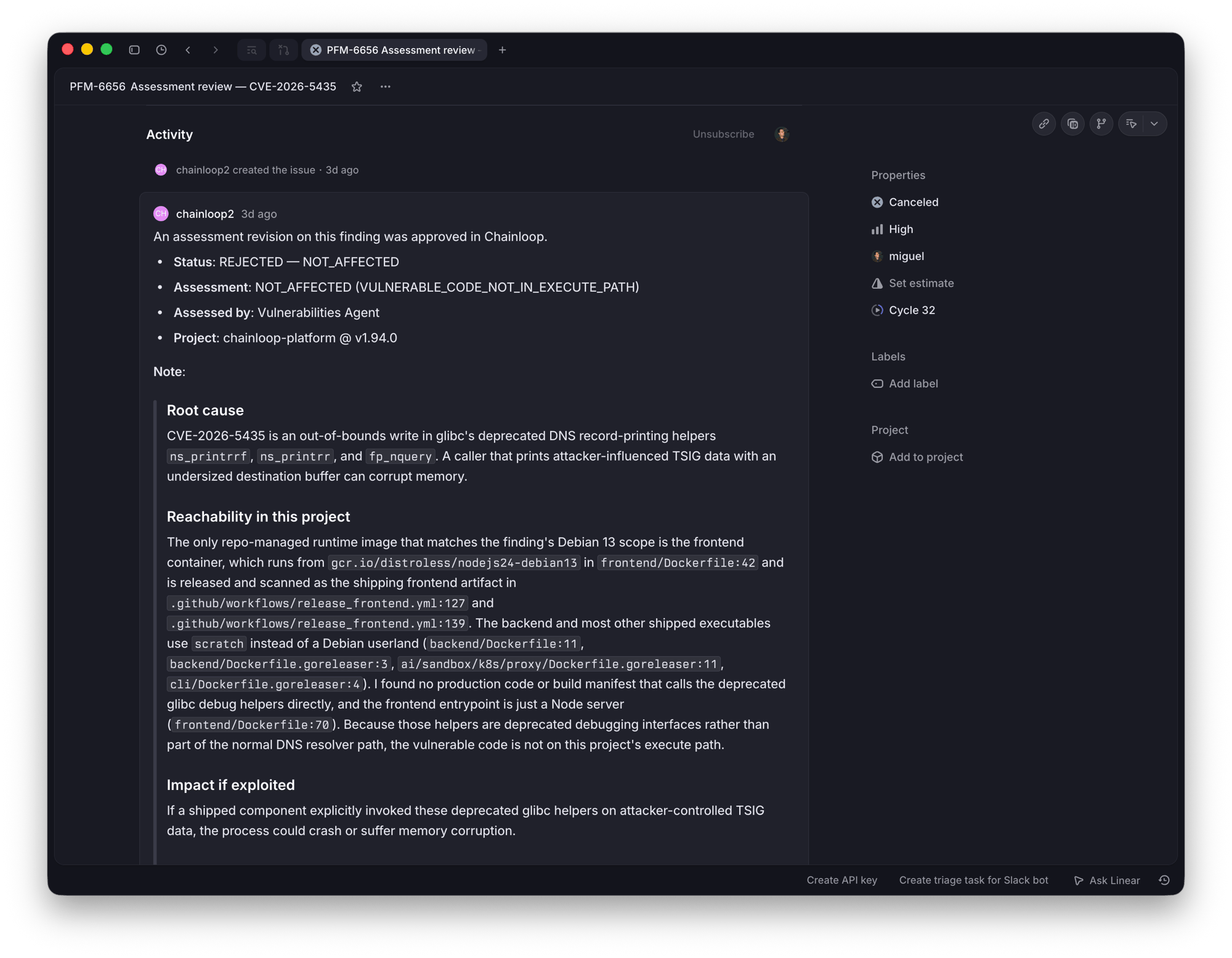This screenshot has width=1232, height=958.
Task: Change assignee miguel
Action: (898, 256)
